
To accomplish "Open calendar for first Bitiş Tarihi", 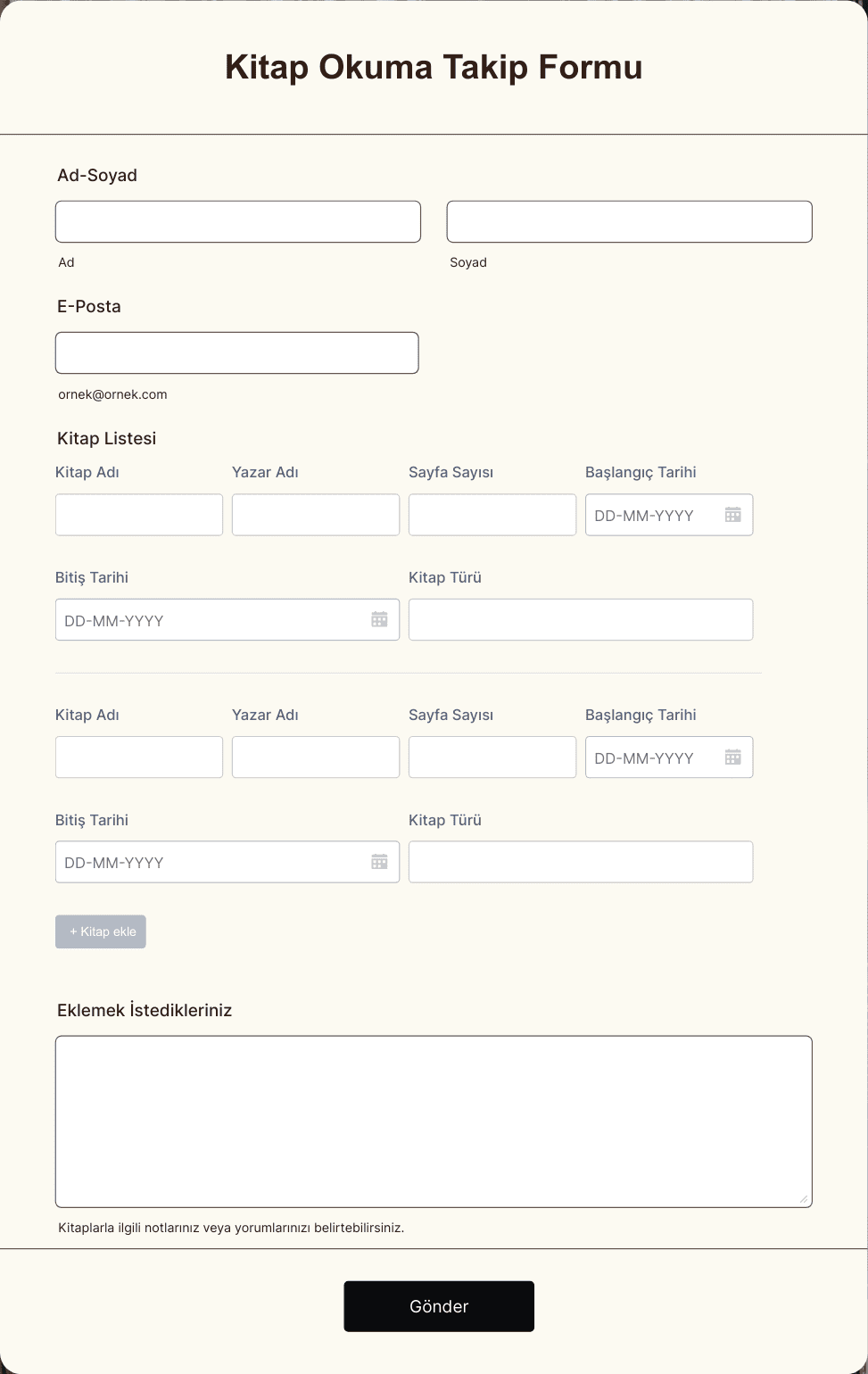I will click(x=379, y=619).
